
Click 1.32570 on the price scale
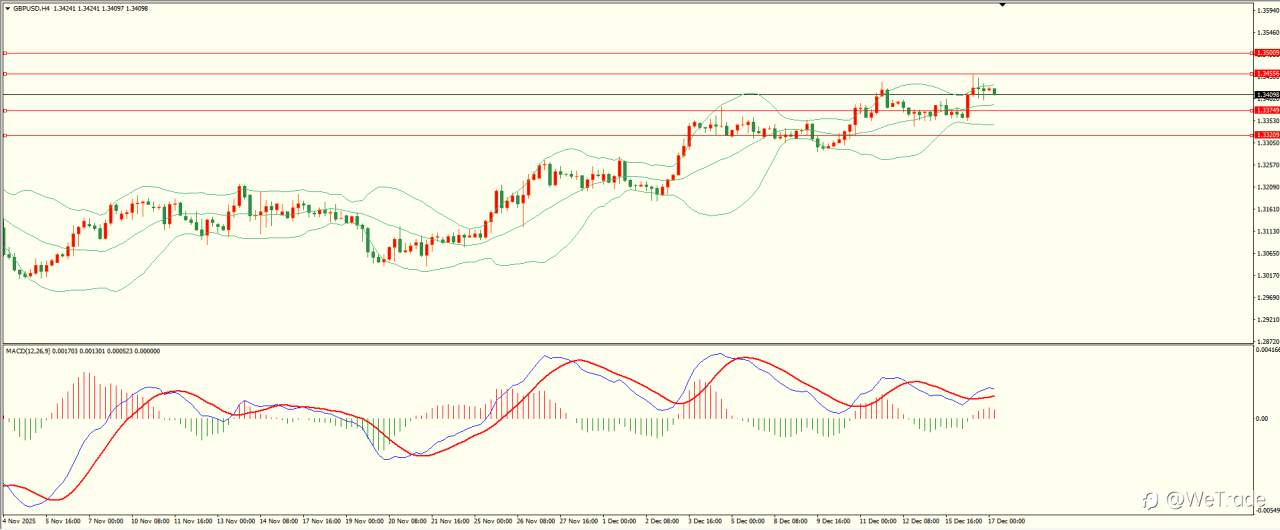(1267, 165)
